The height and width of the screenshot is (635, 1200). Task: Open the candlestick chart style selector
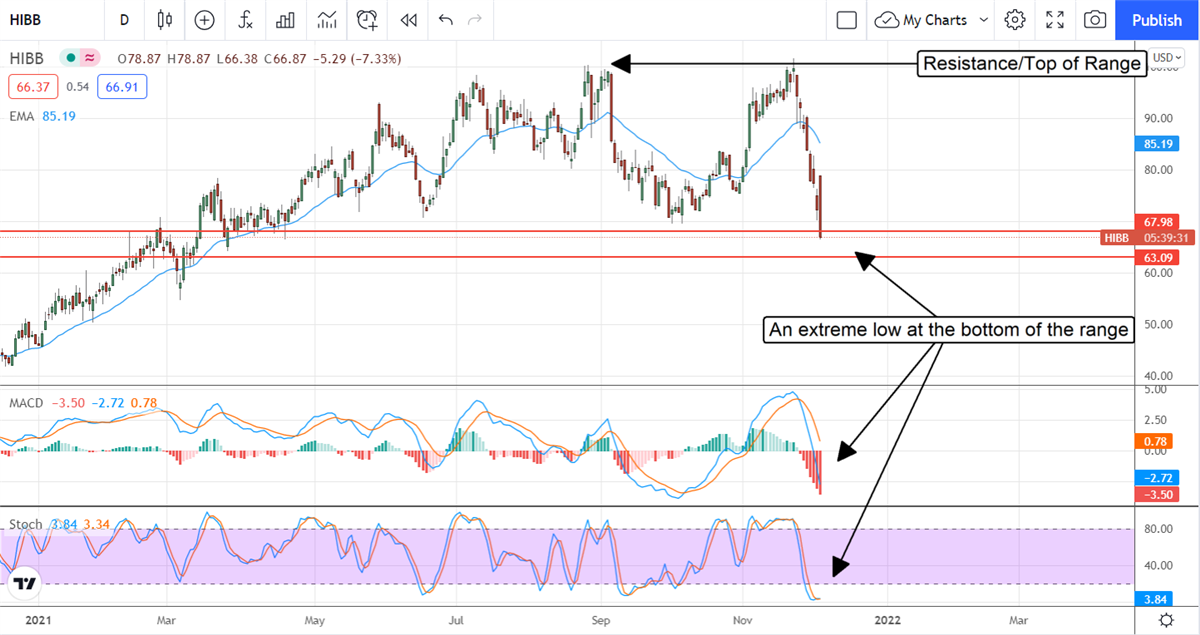point(165,19)
